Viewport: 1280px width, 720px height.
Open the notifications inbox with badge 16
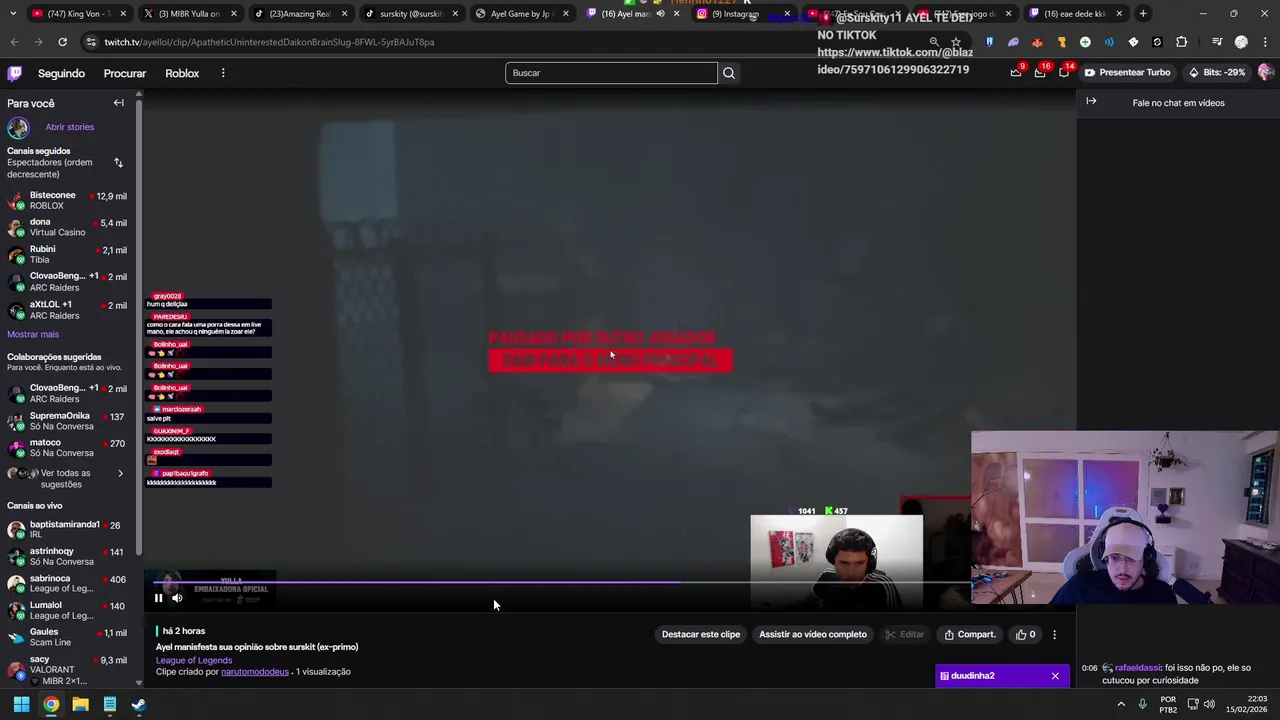[1040, 72]
